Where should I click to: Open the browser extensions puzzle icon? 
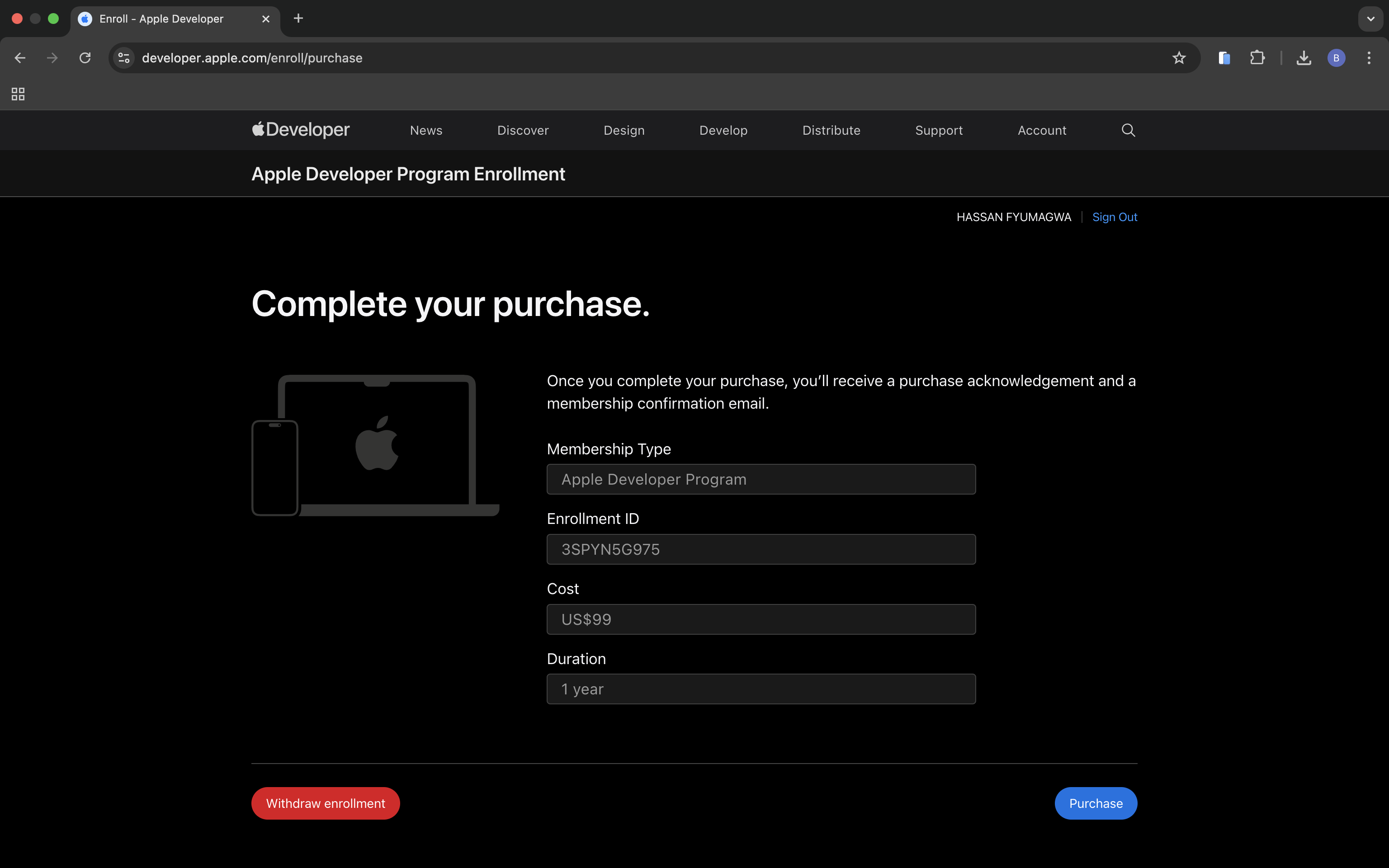(1257, 58)
